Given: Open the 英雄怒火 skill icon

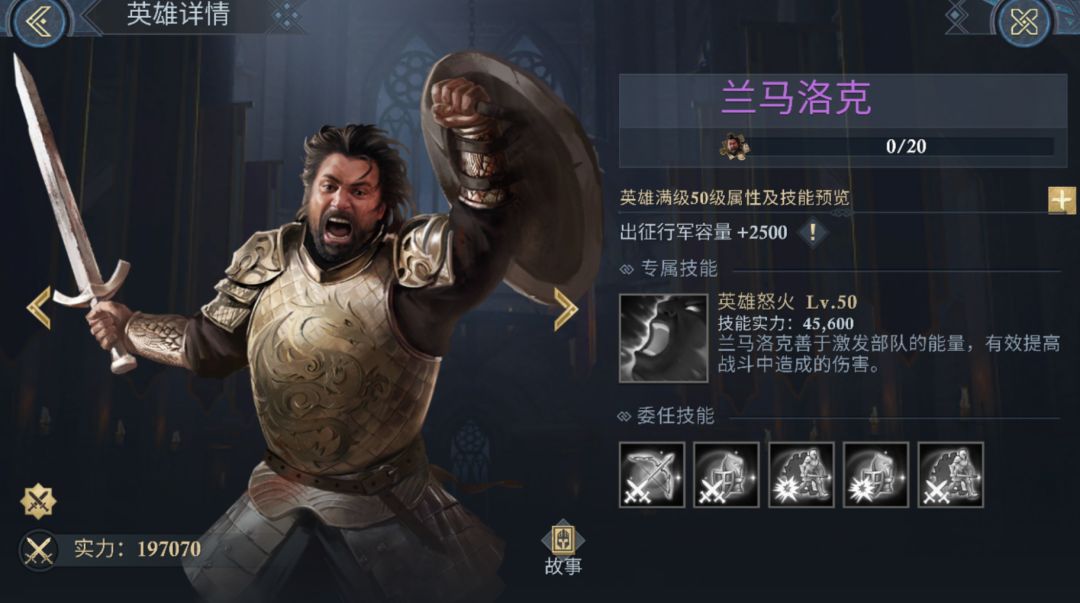Looking at the screenshot, I should [x=663, y=338].
